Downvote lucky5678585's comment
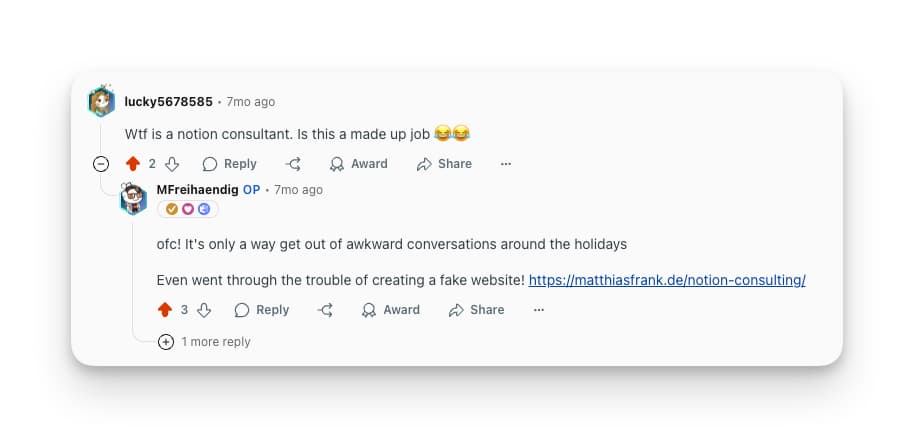 [171, 164]
